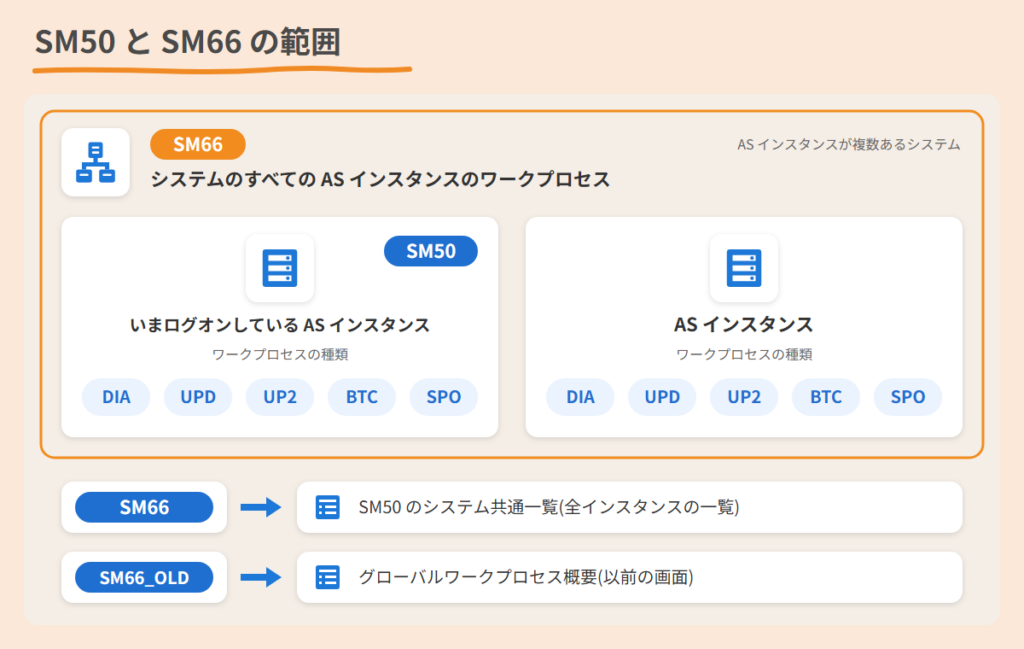Click the server icon above the right AS インスタンス card
The width and height of the screenshot is (1024, 649).
pyautogui.click(x=744, y=268)
